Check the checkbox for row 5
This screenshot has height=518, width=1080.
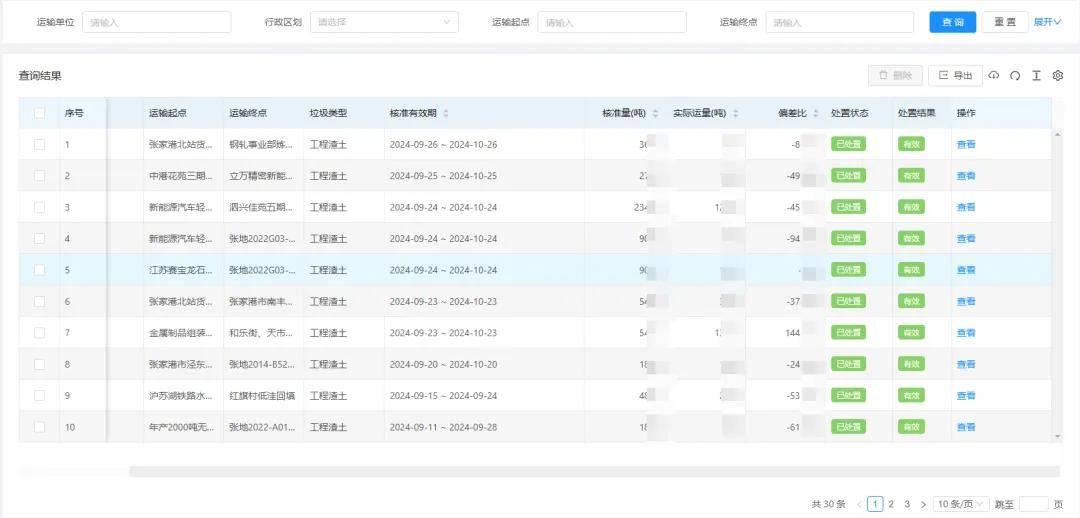40,270
